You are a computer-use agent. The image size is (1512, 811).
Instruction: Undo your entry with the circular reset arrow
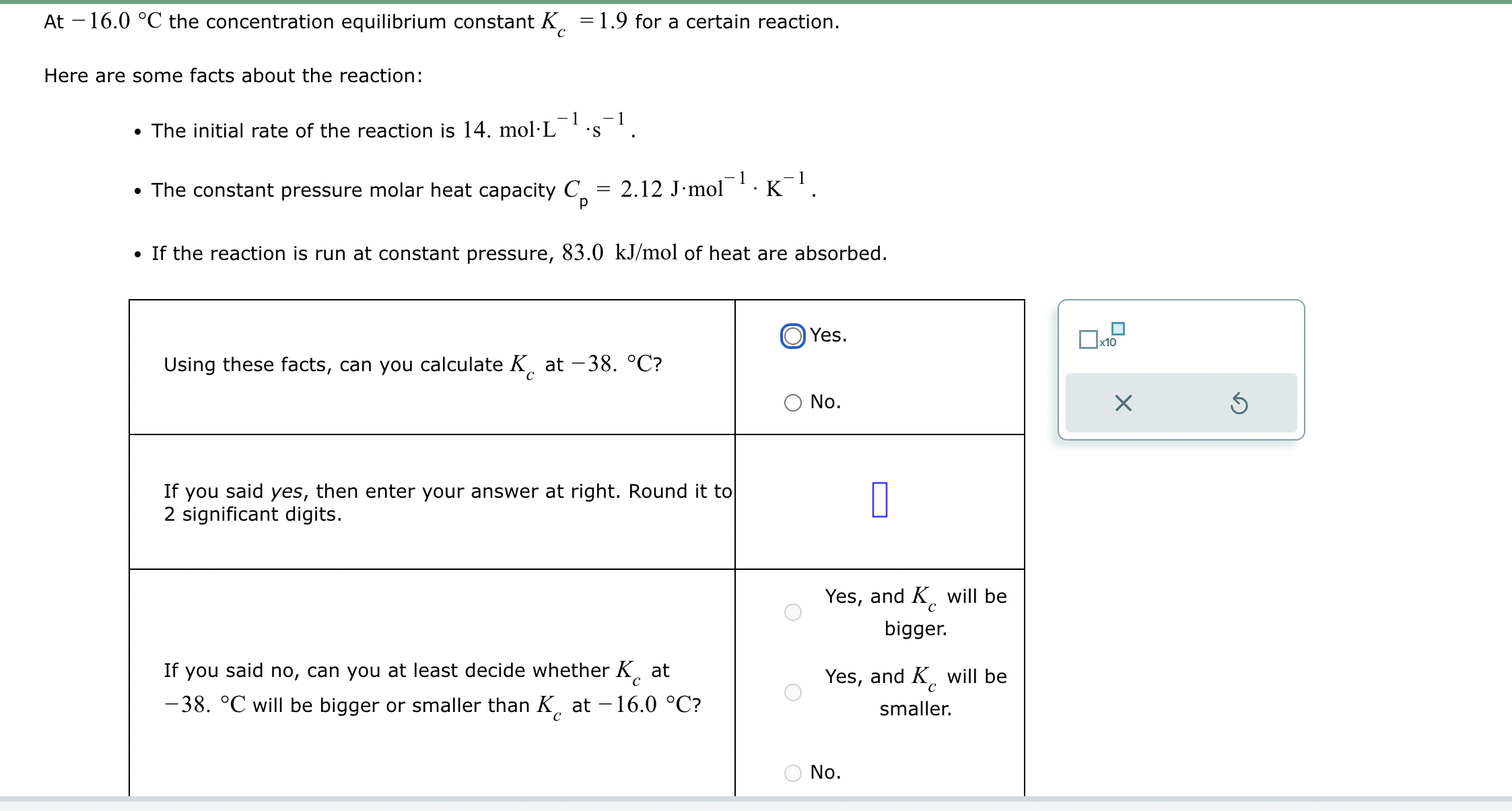tap(1241, 402)
